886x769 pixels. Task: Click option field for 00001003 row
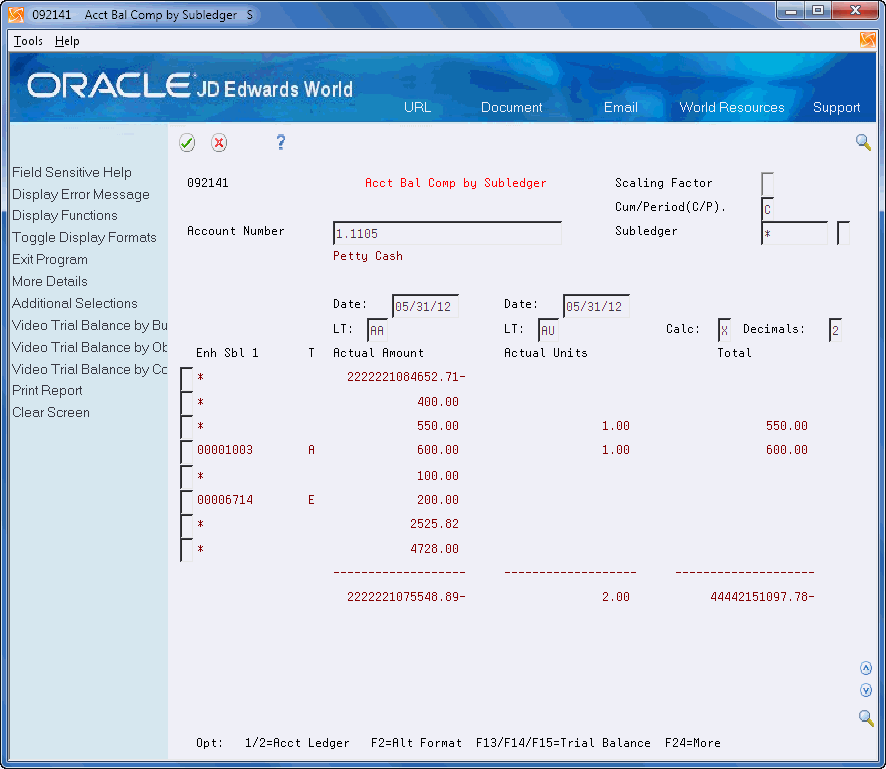(x=186, y=452)
